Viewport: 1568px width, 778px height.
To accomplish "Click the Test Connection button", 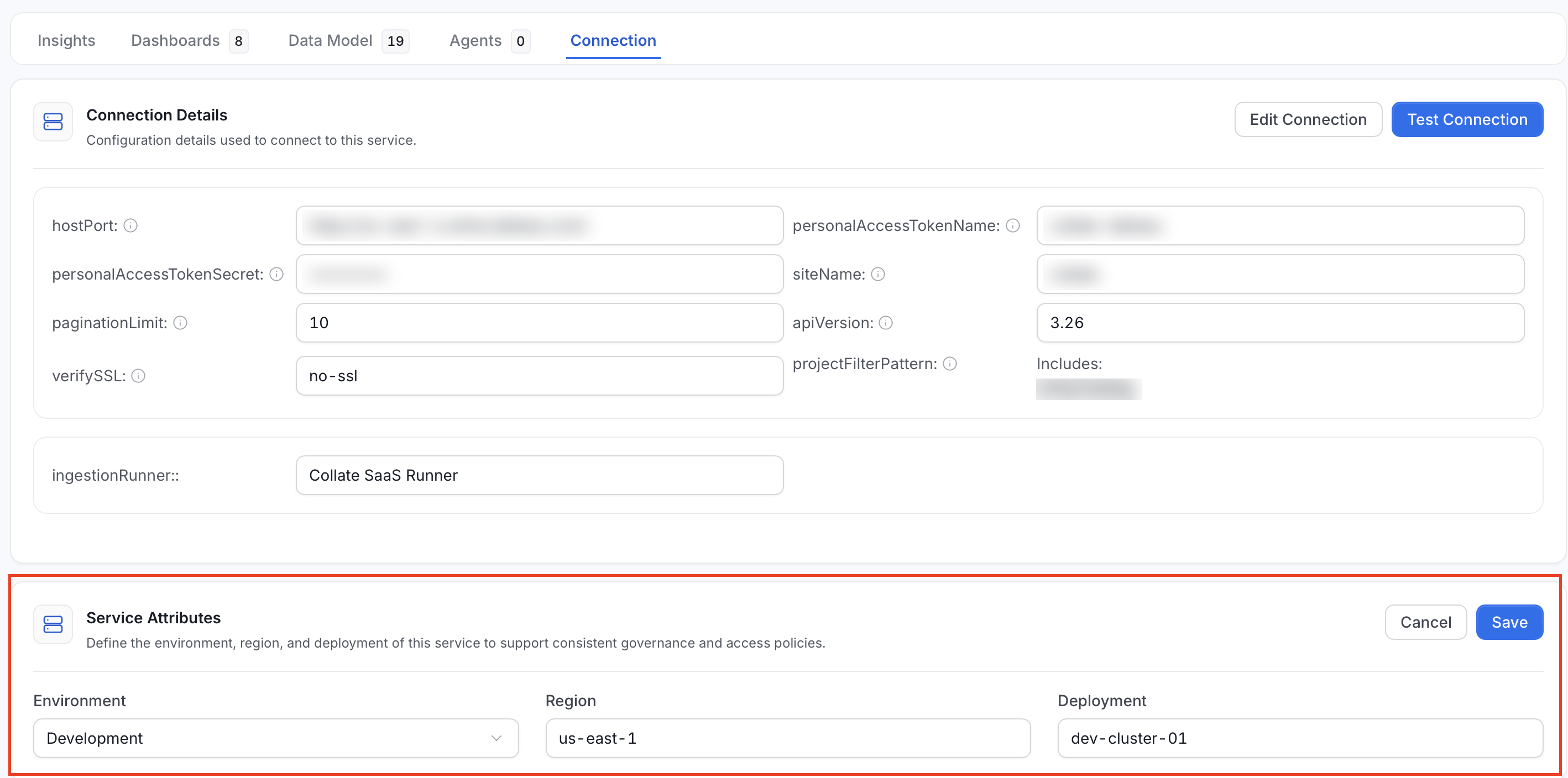I will 1467,119.
